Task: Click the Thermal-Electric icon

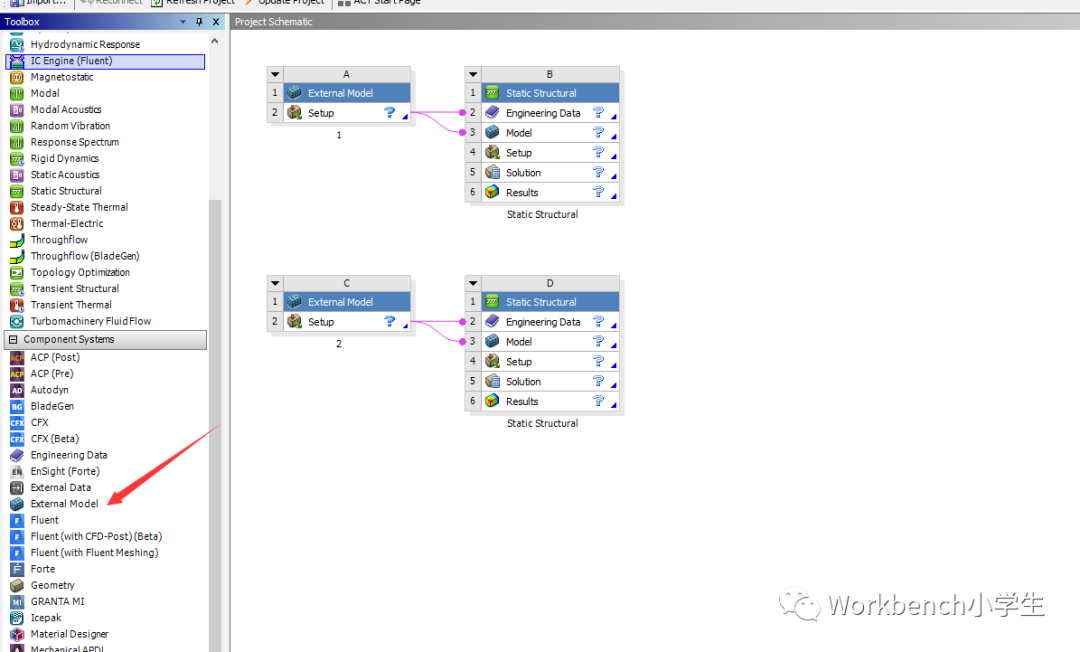Action: (17, 224)
